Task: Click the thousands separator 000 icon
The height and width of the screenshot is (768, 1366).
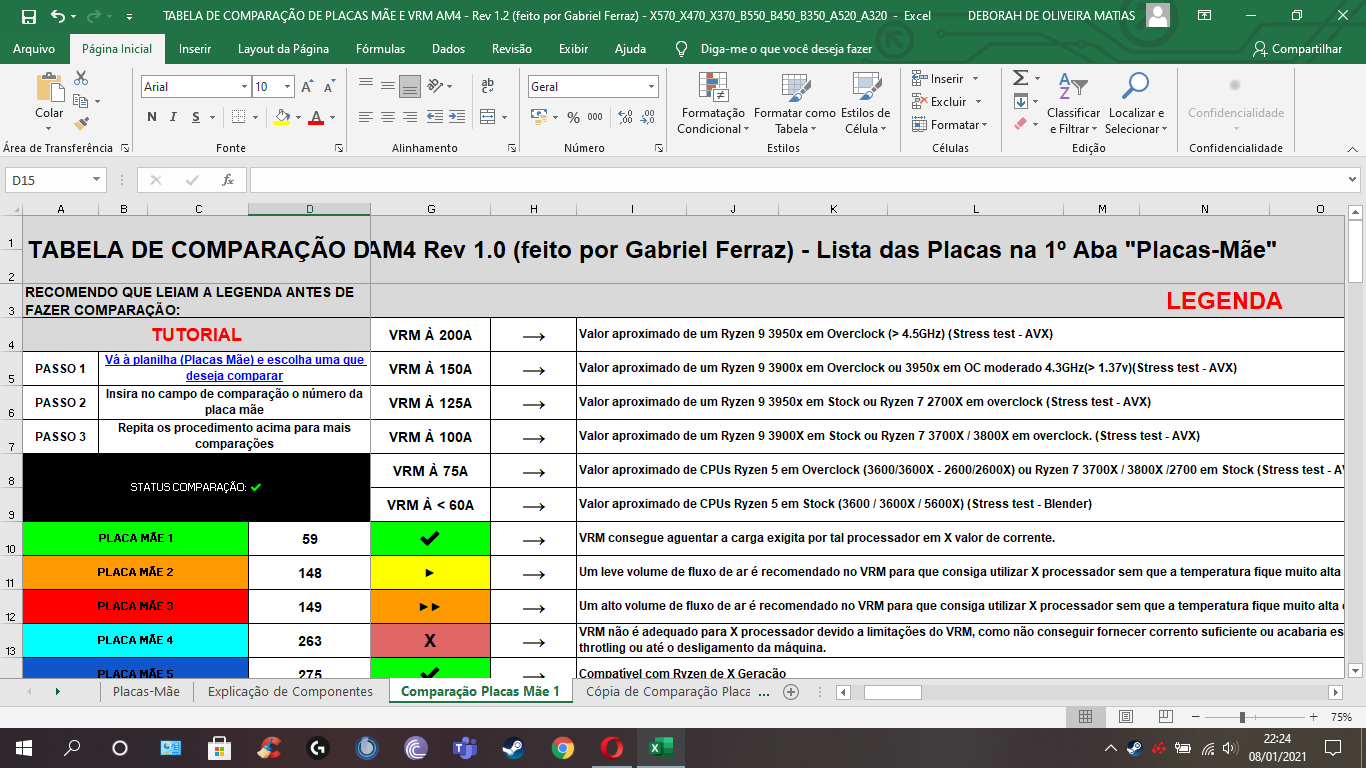Action: (x=595, y=117)
